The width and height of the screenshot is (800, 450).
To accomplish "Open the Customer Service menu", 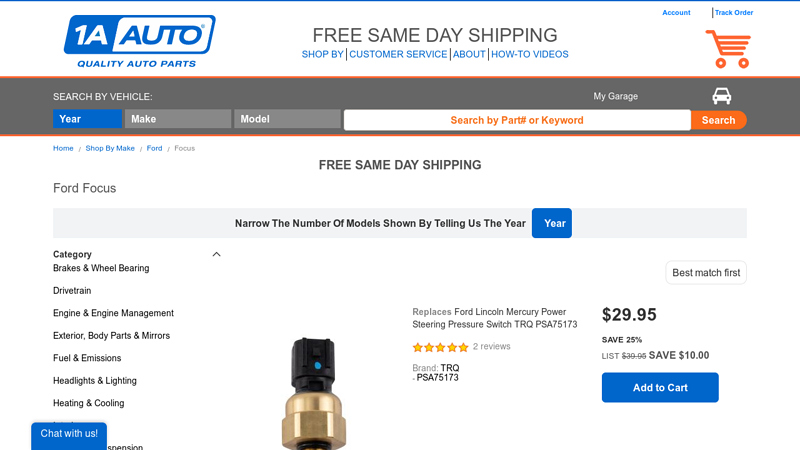I will click(x=398, y=54).
